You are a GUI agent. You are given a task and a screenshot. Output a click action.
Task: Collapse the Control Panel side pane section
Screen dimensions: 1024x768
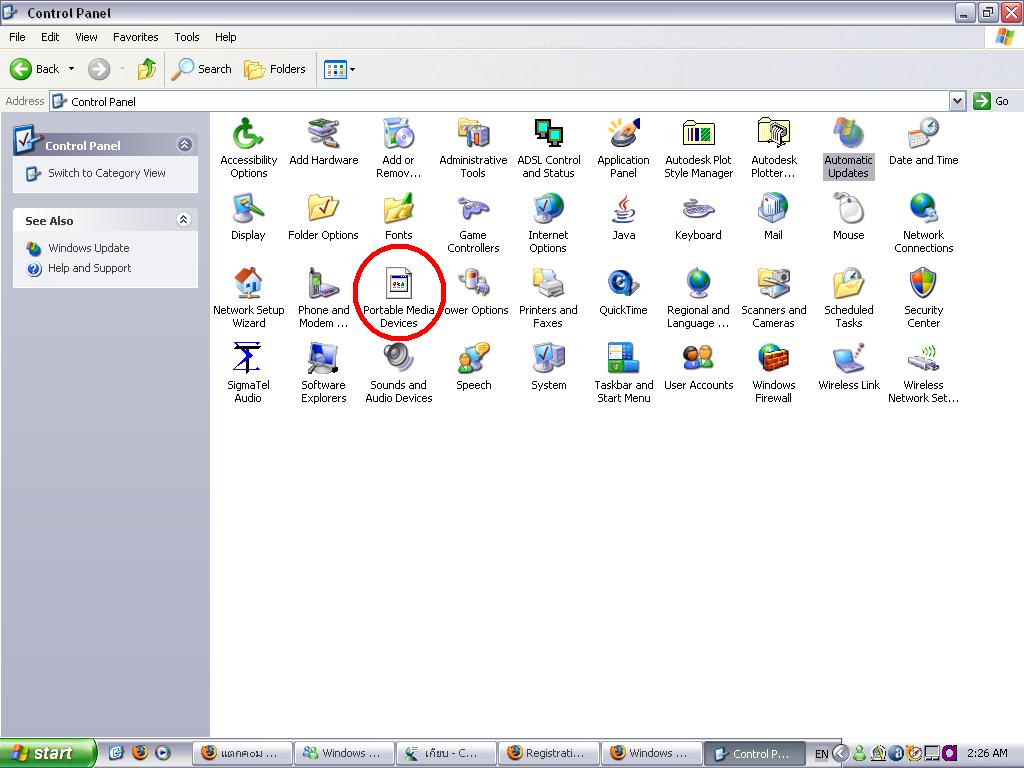(184, 144)
